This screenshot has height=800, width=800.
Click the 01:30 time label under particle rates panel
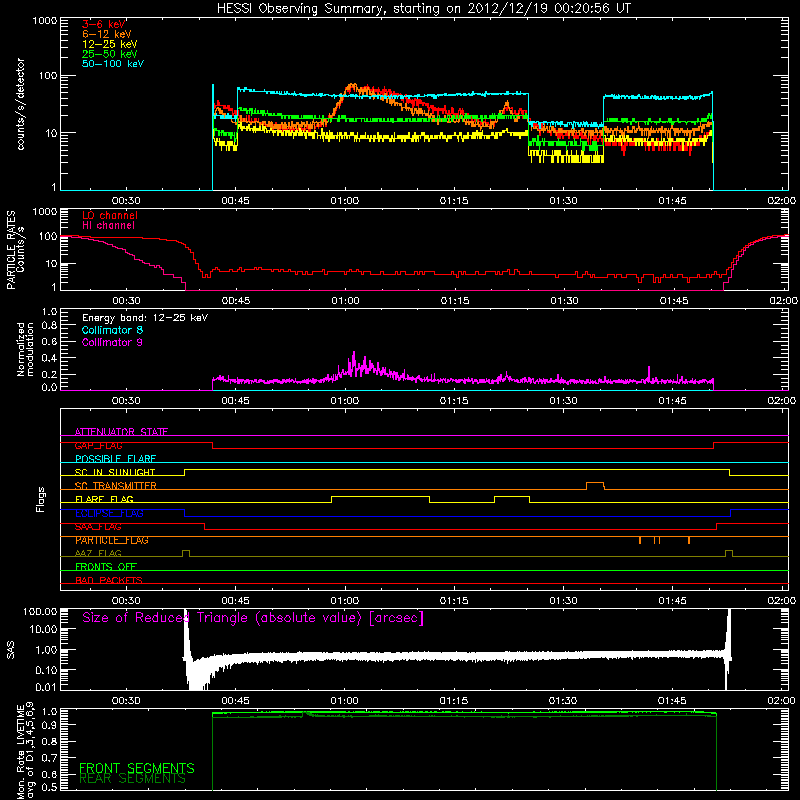(564, 301)
